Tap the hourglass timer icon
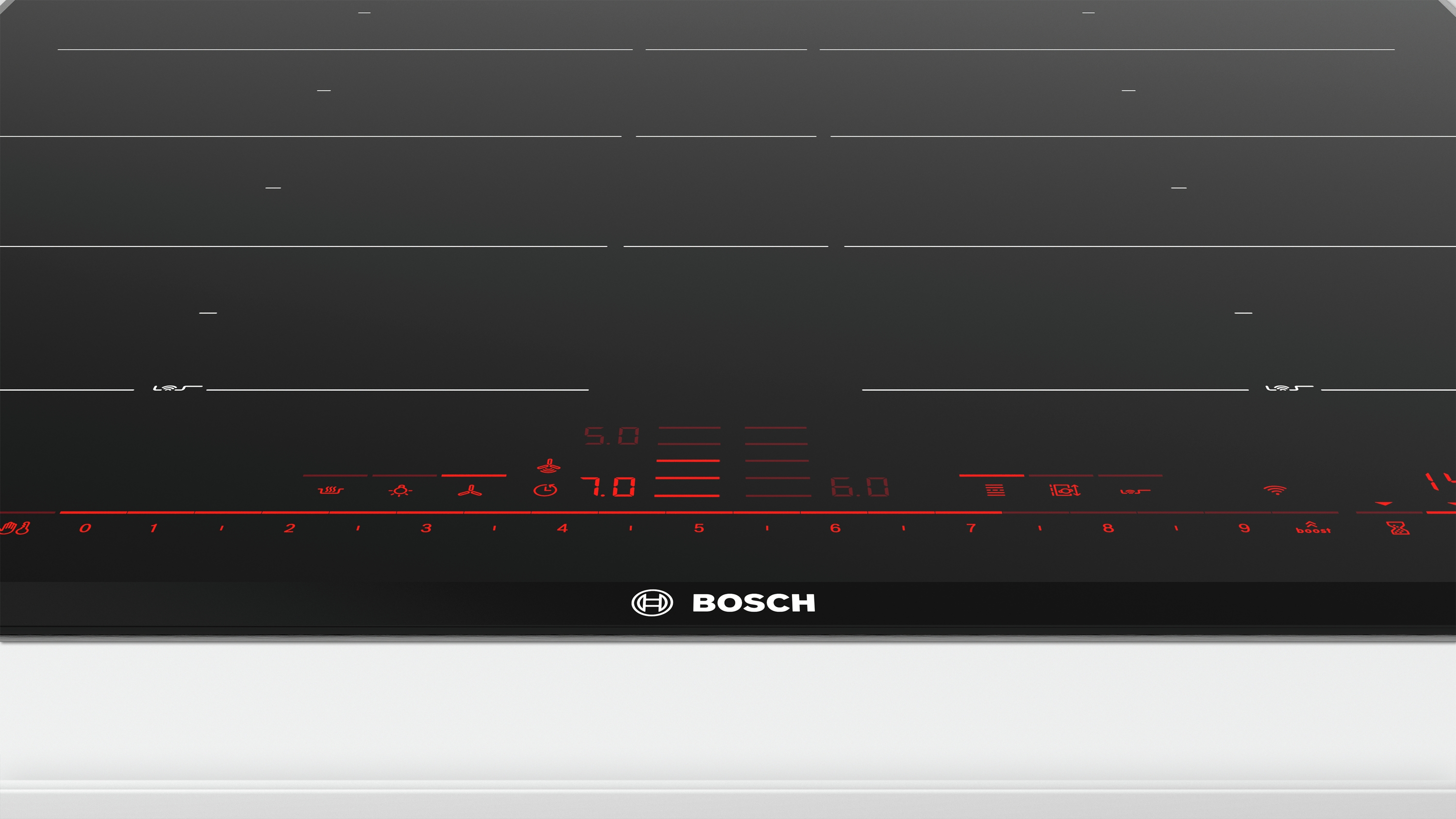This screenshot has height=819, width=1456. (x=1398, y=528)
